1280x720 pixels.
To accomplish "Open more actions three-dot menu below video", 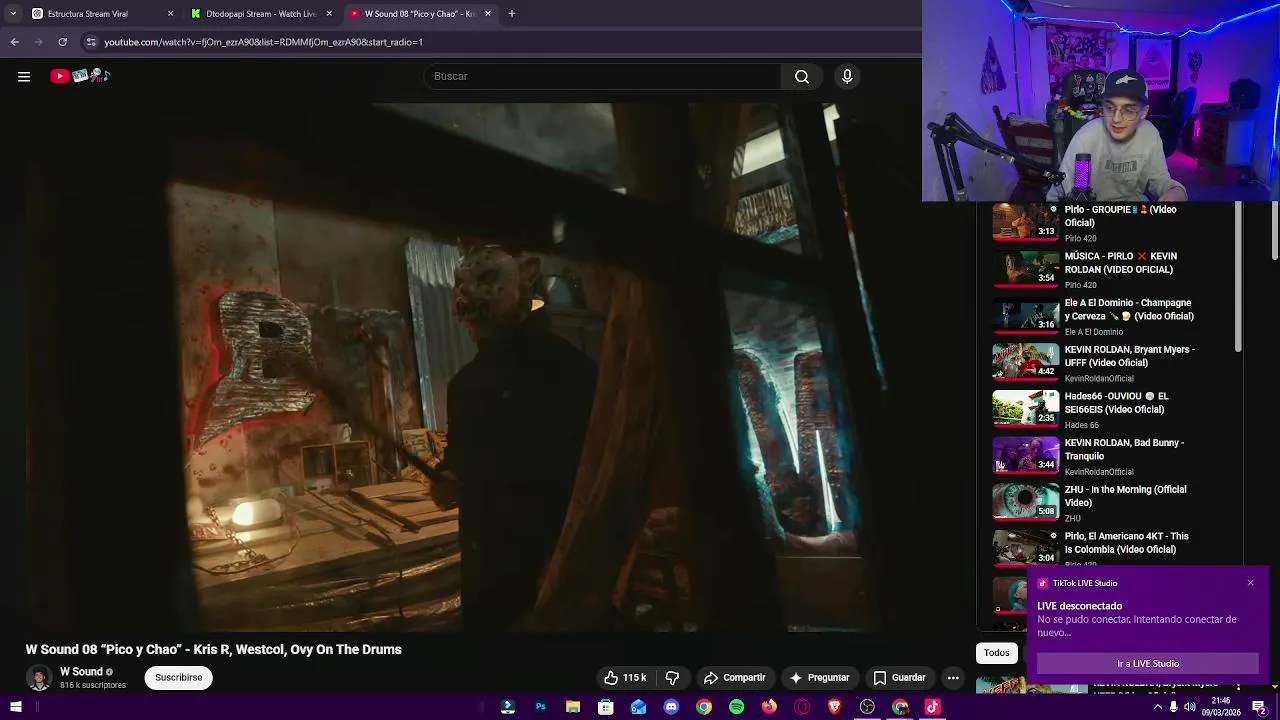I will pos(953,677).
